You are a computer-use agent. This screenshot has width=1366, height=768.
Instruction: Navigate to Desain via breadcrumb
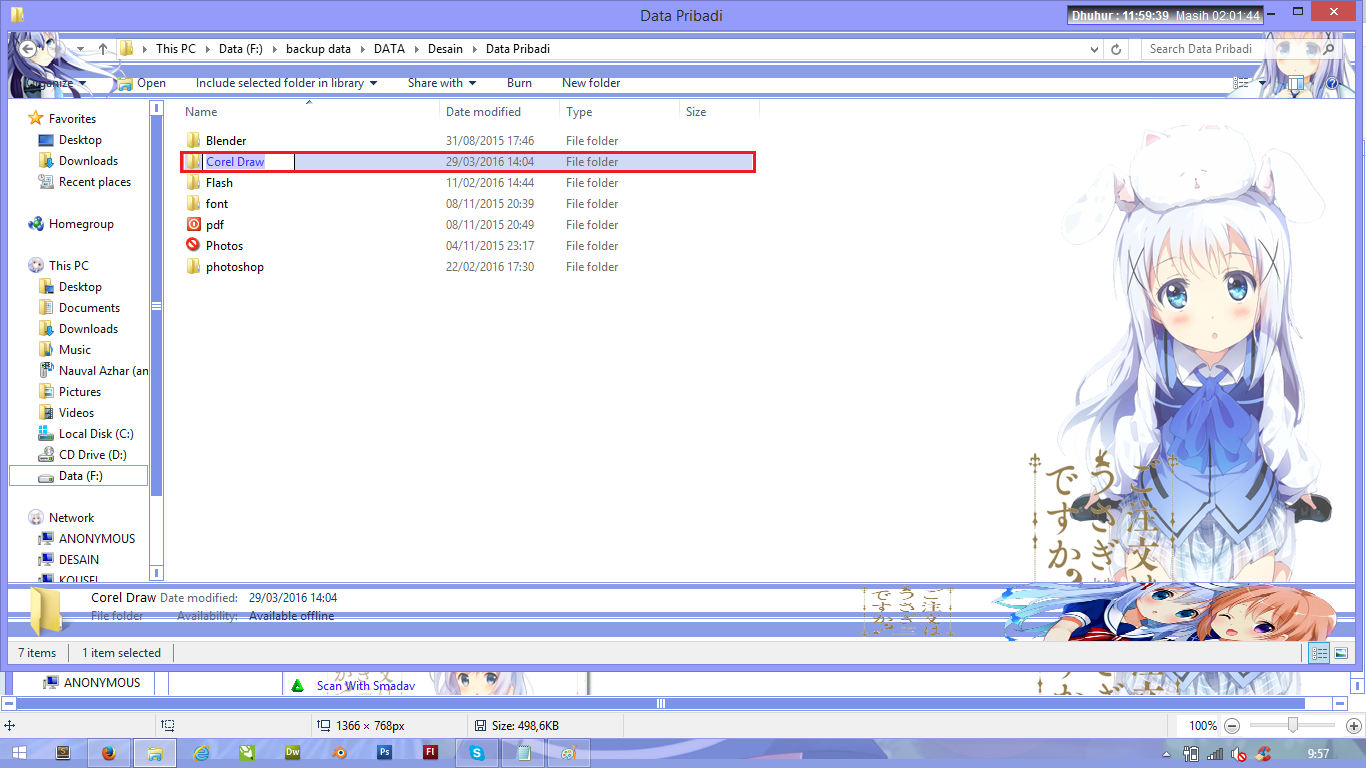pyautogui.click(x=445, y=48)
